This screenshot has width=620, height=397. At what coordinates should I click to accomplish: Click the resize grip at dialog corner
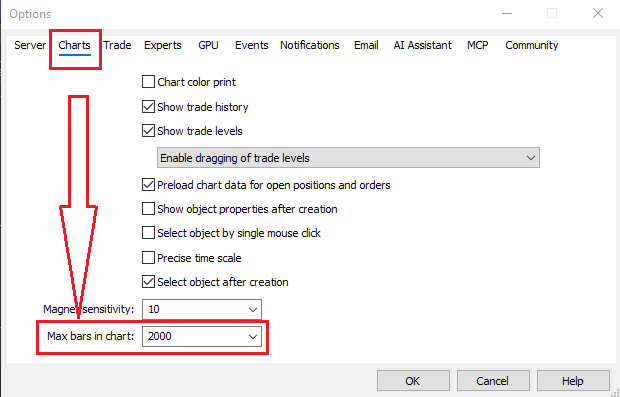click(x=615, y=392)
